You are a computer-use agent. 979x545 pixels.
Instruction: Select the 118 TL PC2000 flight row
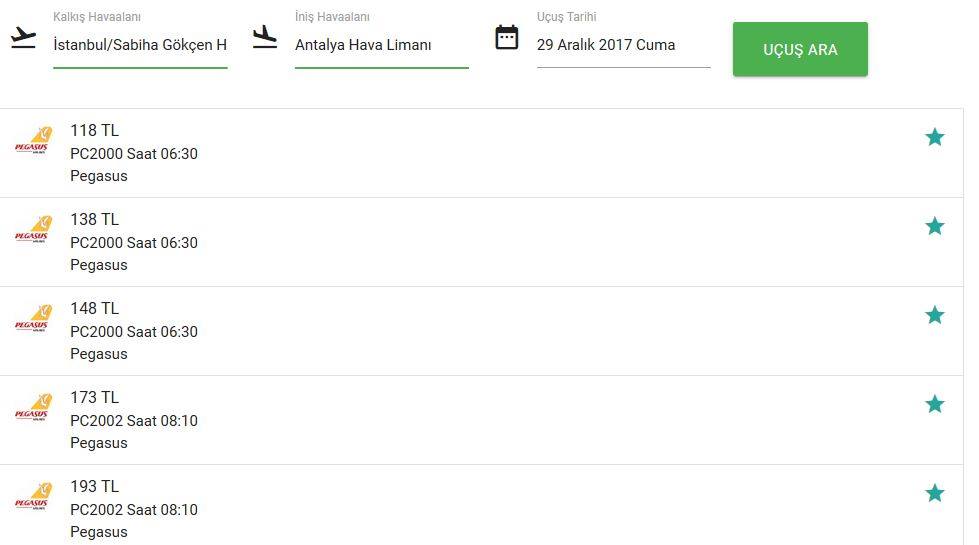click(x=481, y=153)
